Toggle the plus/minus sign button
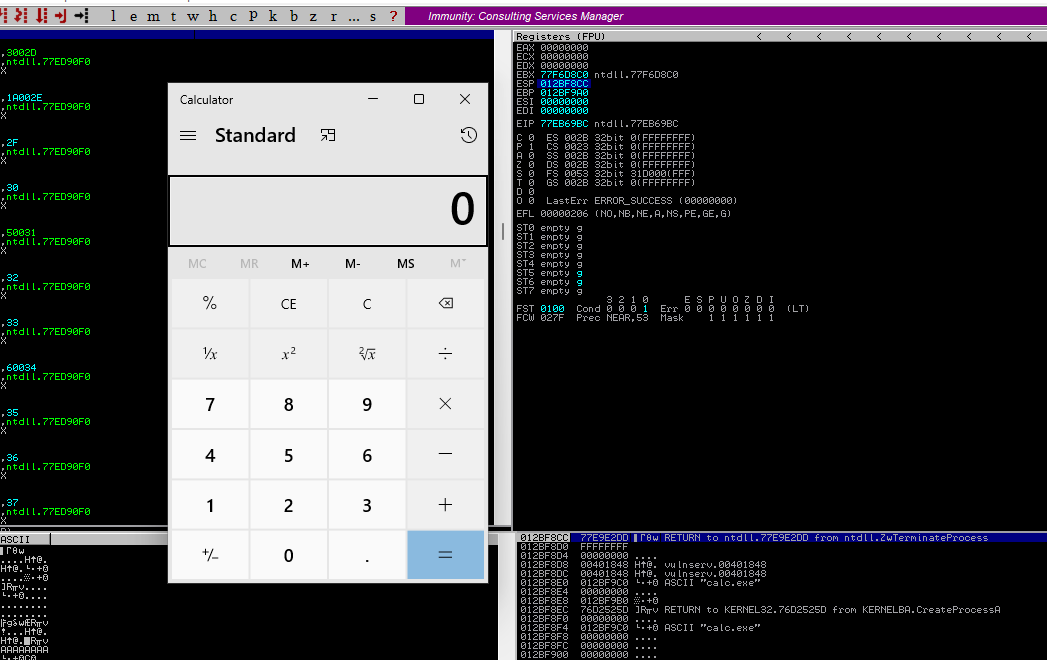This screenshot has width=1047, height=660. coord(210,555)
